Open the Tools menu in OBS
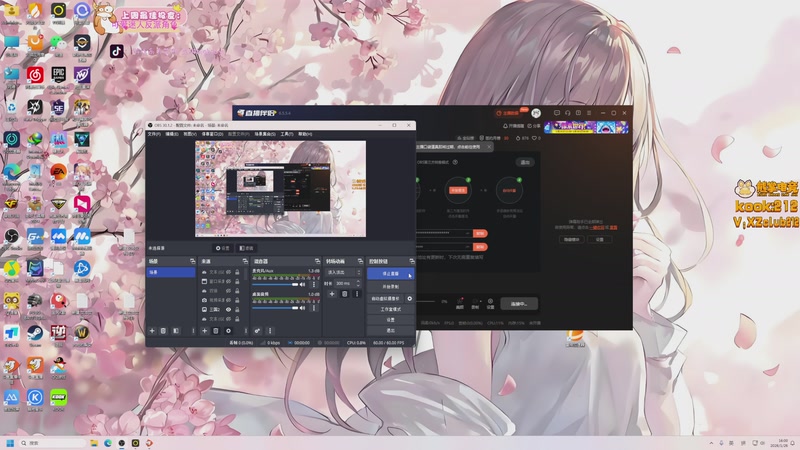800x450 pixels. [287, 134]
